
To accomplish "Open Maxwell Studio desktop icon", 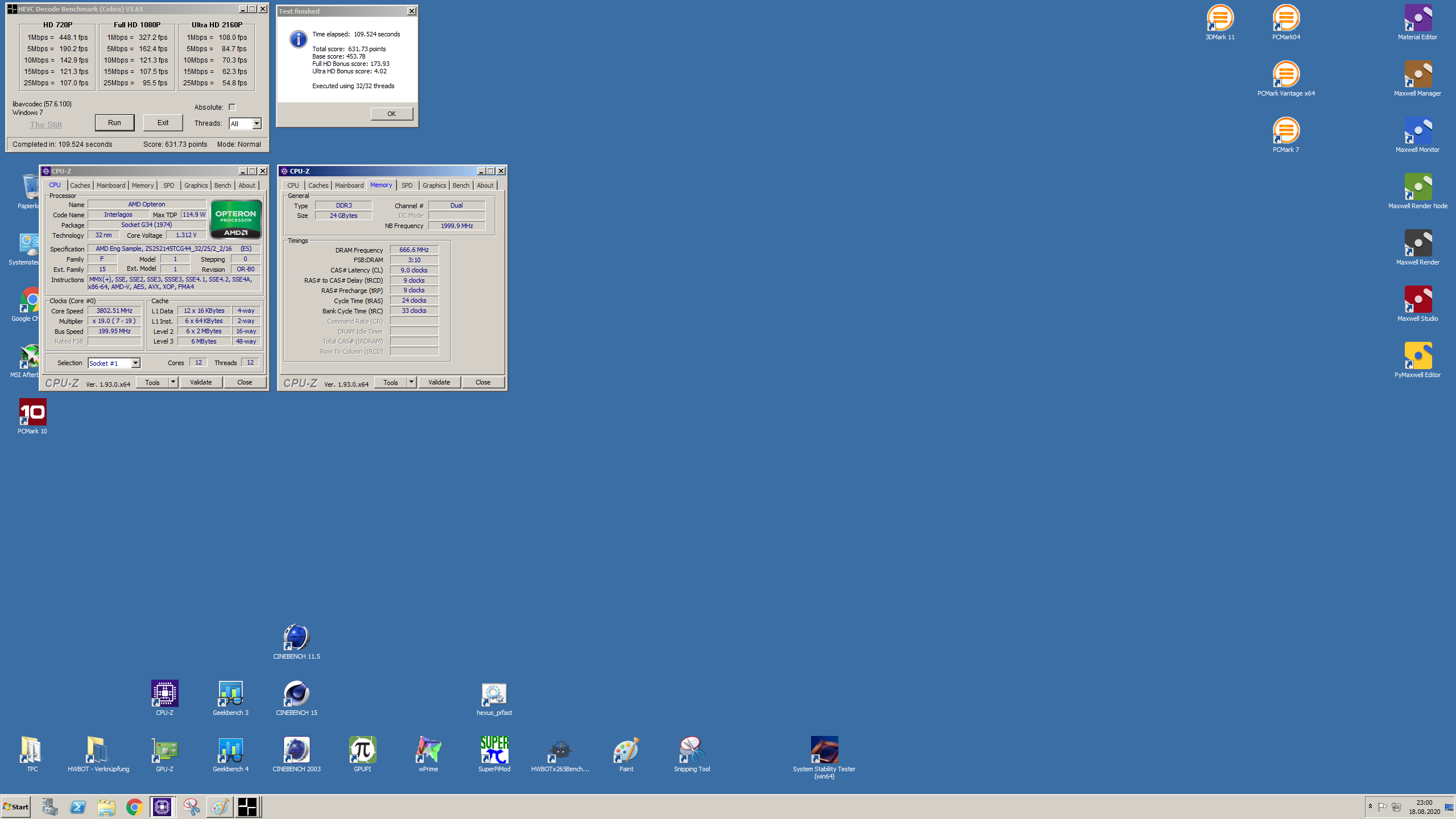I will 1417,304.
